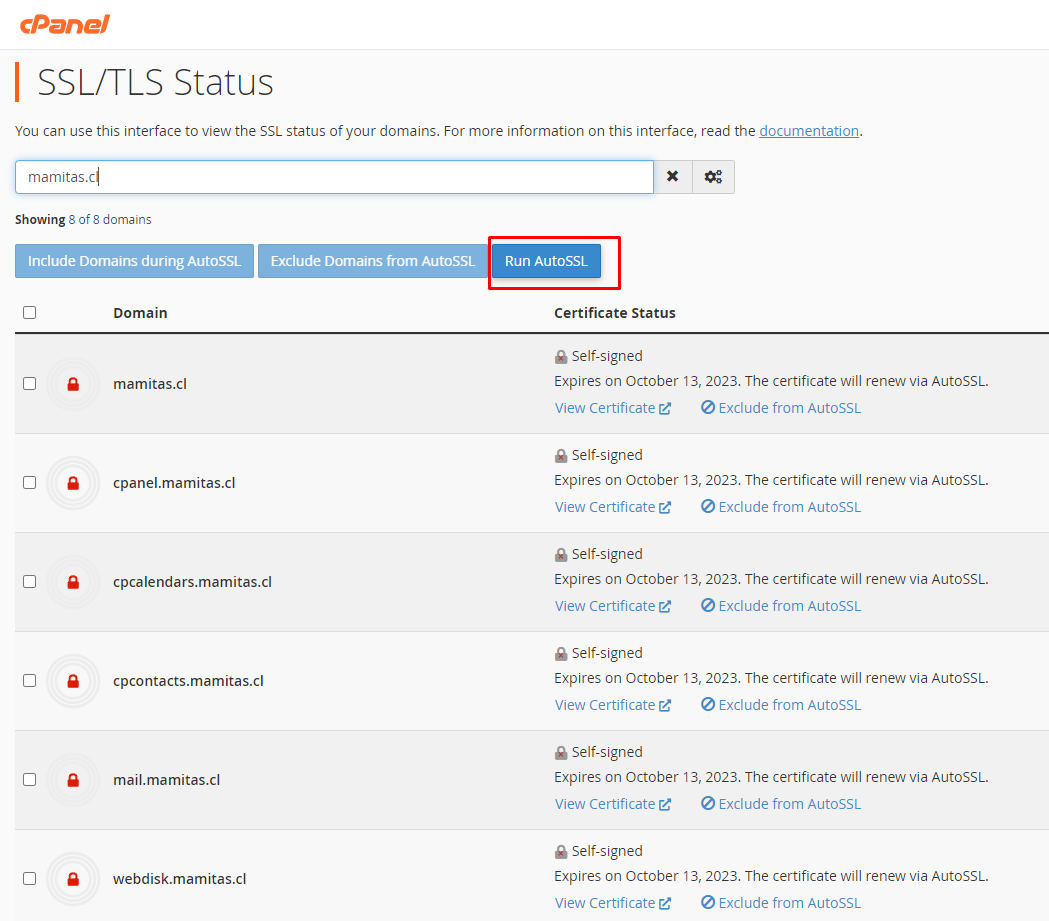Viewport: 1049px width, 921px height.
Task: Click red lock icon for mail.mamitas.cl
Action: (x=73, y=780)
